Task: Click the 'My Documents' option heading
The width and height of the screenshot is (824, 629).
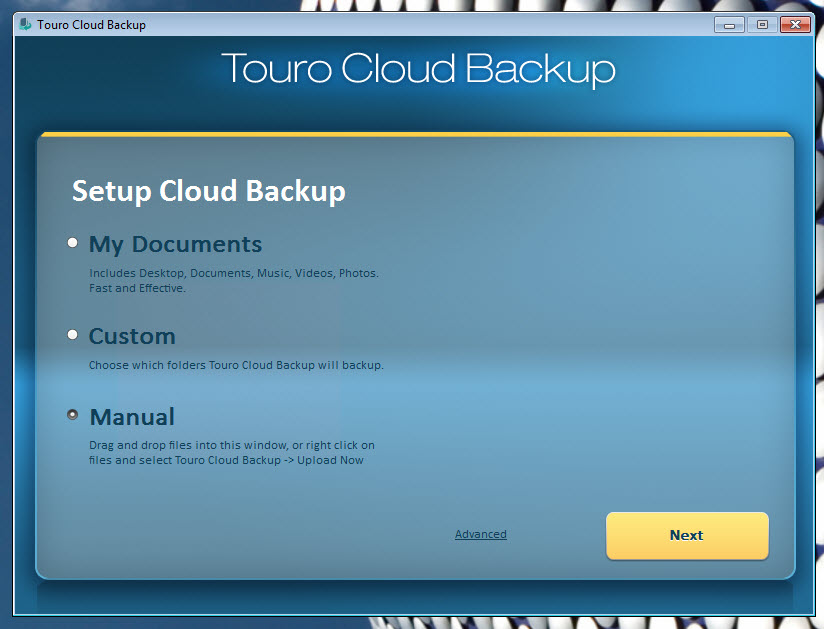Action: (175, 245)
